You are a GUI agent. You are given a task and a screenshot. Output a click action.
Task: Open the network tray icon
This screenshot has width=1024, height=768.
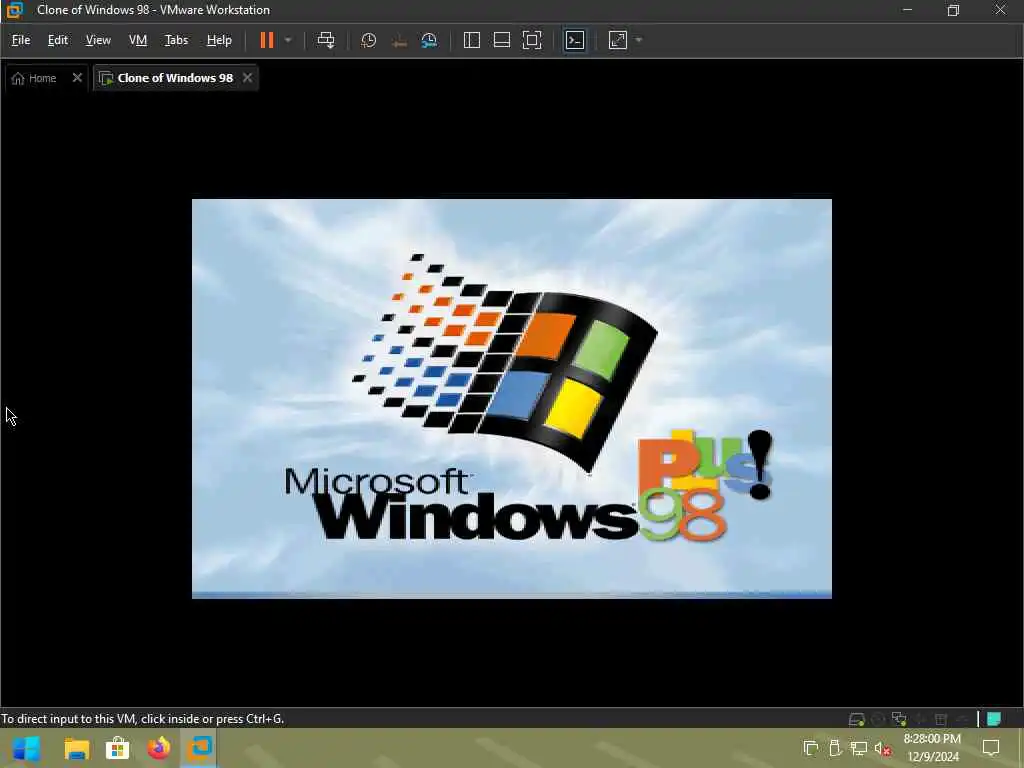point(859,748)
